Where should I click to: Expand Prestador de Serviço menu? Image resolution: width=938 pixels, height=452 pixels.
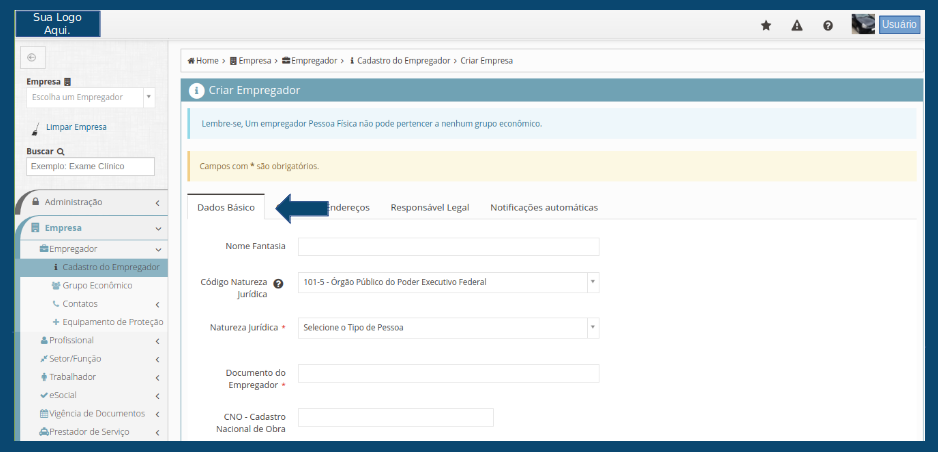[x=94, y=432]
